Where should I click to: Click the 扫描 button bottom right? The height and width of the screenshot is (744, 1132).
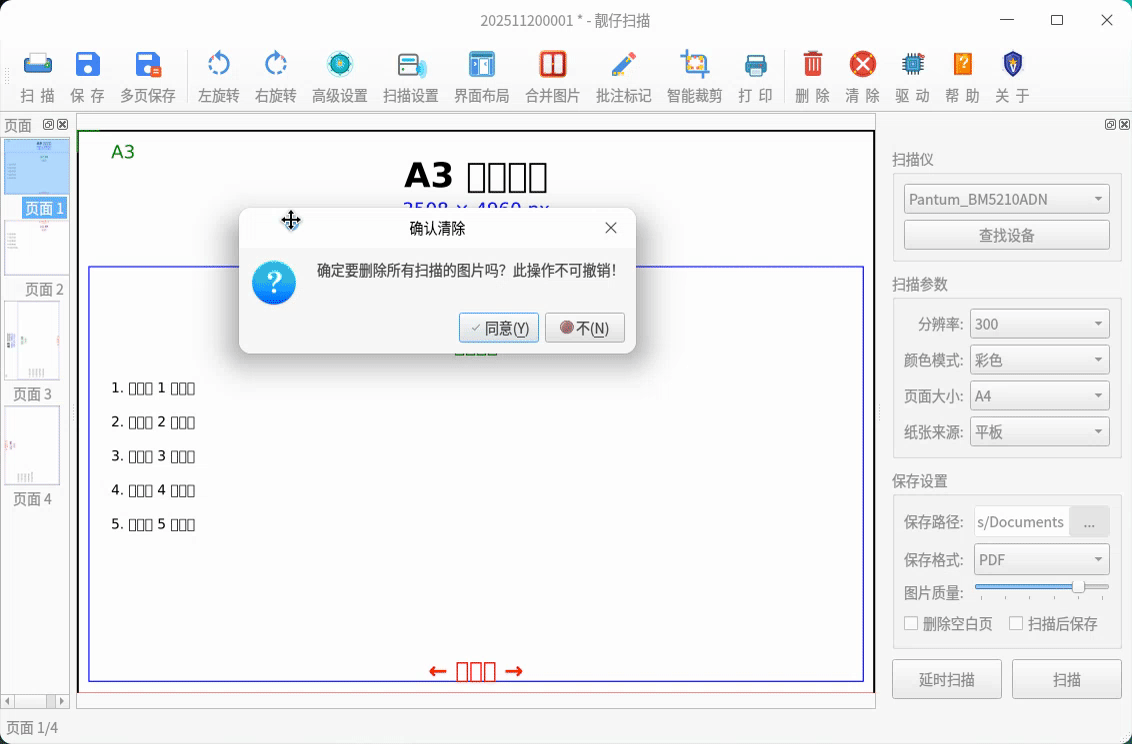1066,679
